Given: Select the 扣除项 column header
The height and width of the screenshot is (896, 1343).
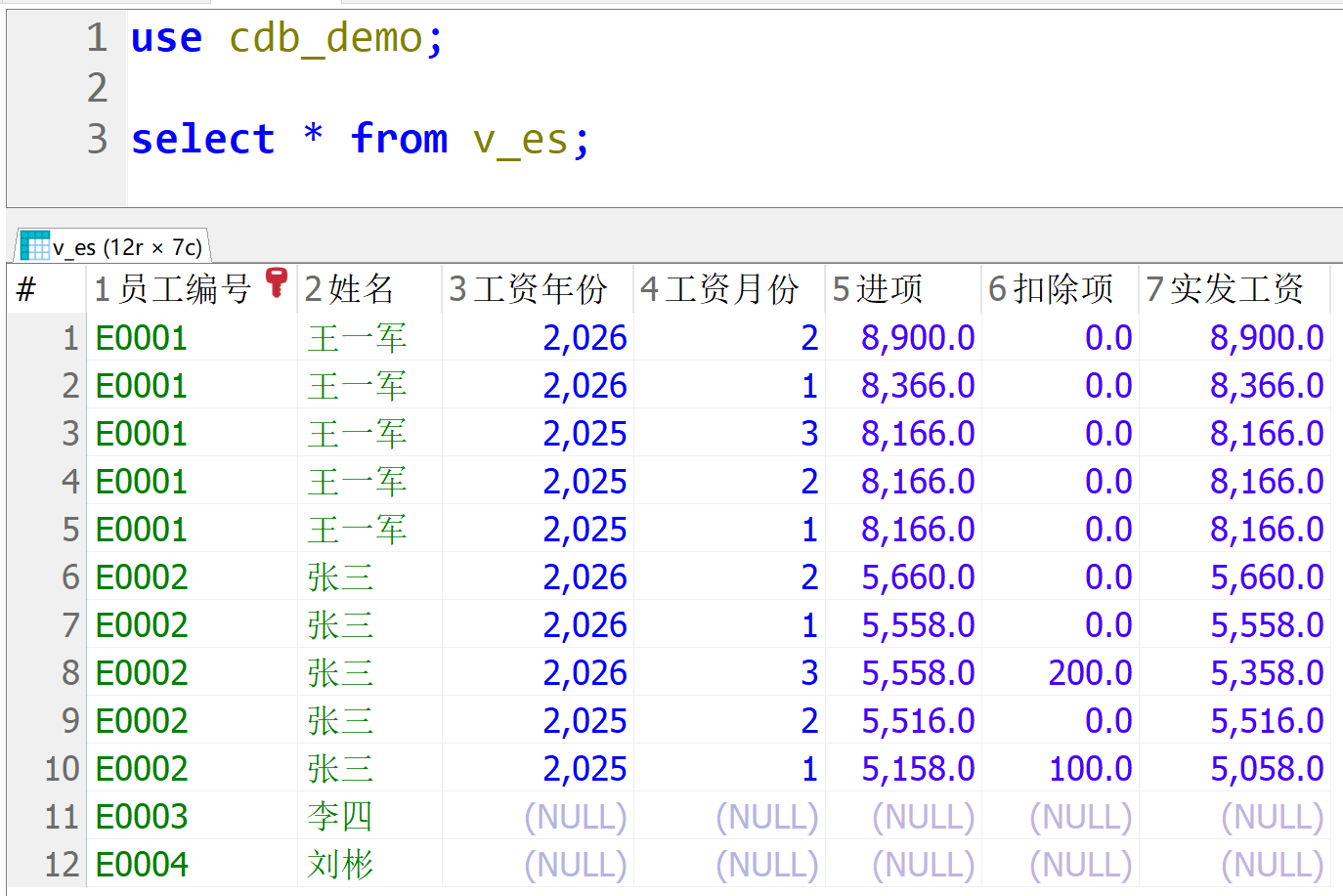Looking at the screenshot, I should click(1051, 289).
